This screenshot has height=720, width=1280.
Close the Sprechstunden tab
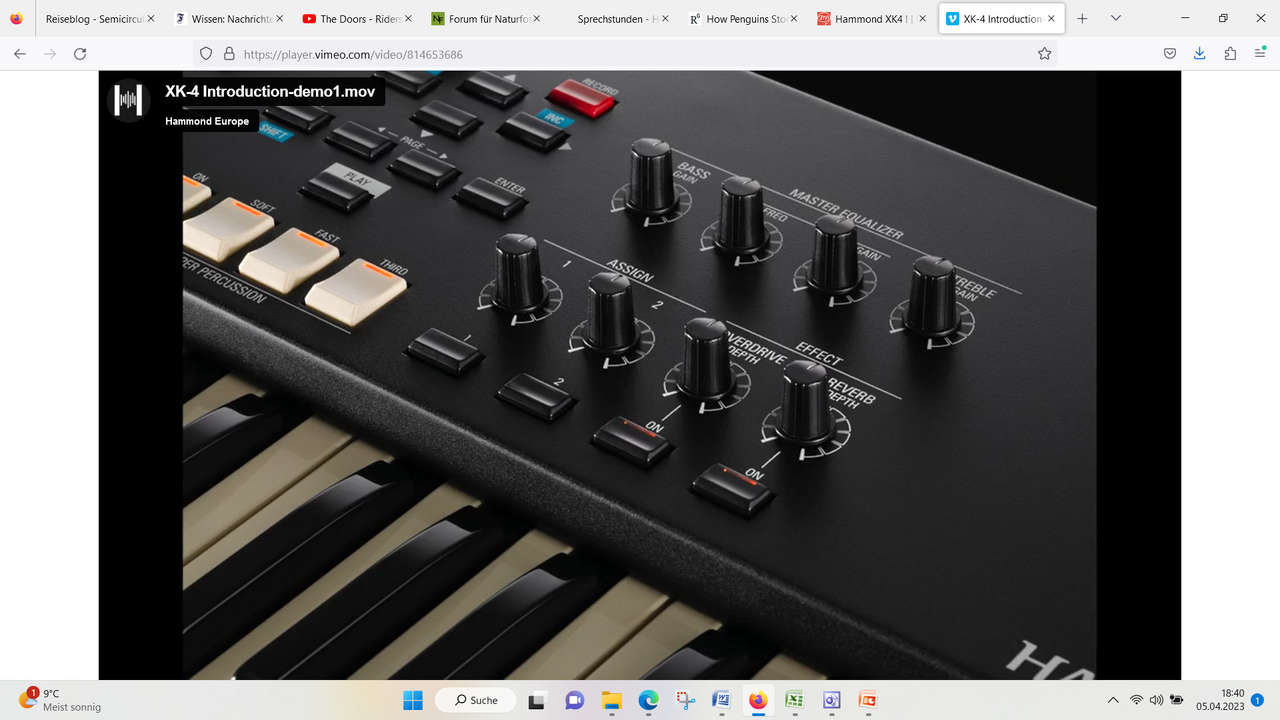[x=666, y=18]
